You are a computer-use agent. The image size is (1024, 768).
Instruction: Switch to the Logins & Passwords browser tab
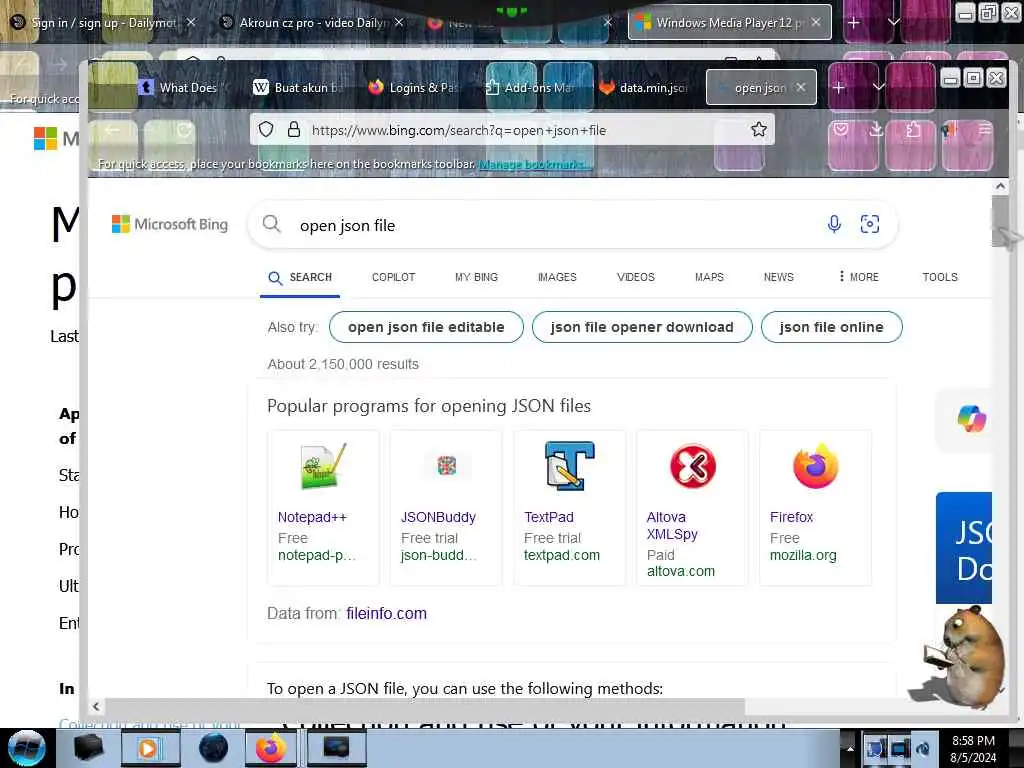(x=413, y=87)
